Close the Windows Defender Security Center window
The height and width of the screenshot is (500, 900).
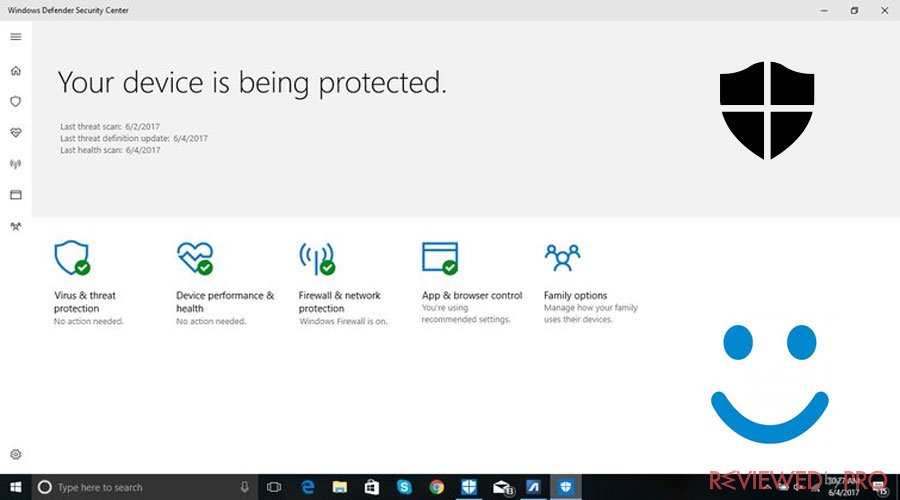tap(885, 10)
